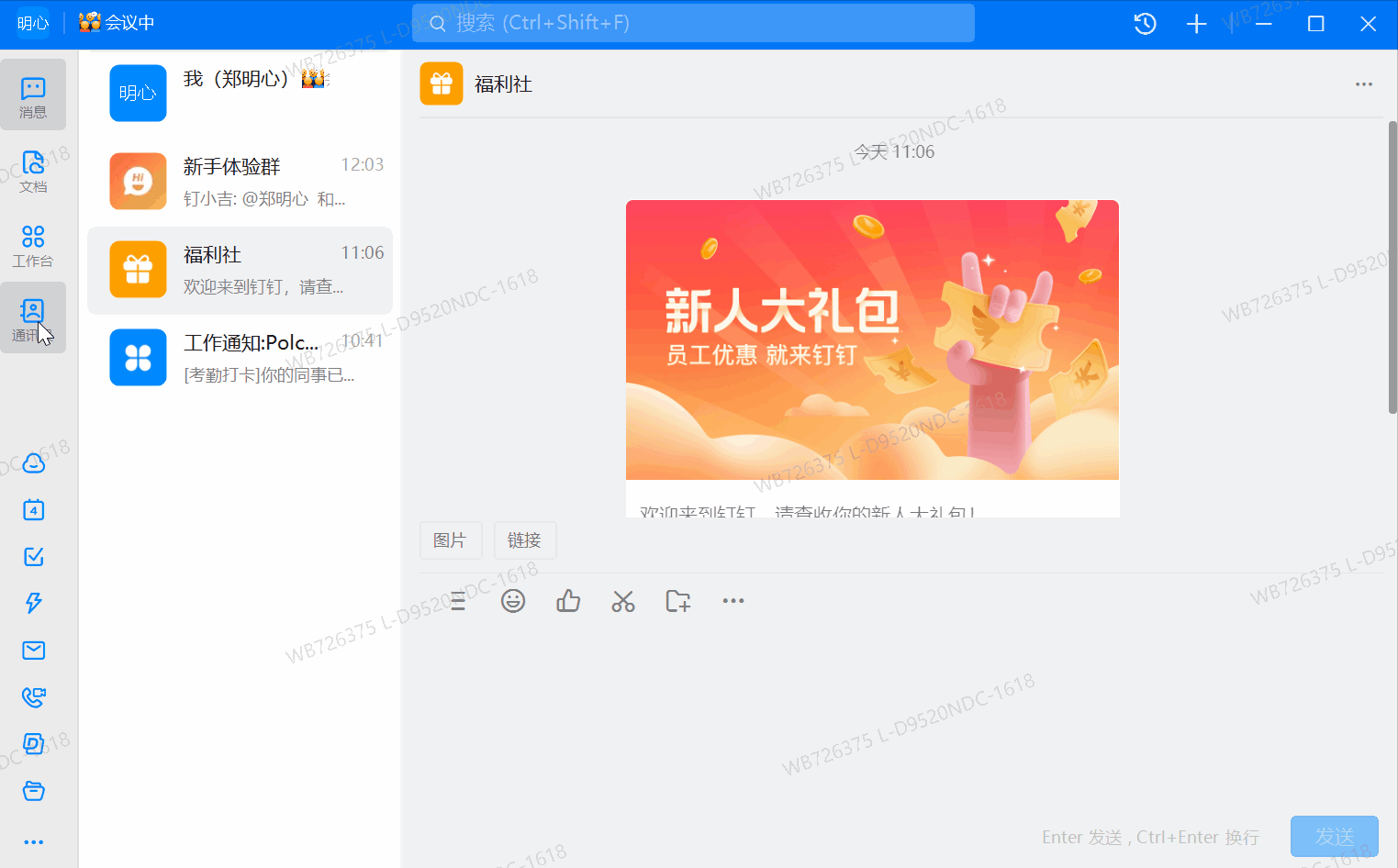Focus the search box at top

tap(693, 23)
